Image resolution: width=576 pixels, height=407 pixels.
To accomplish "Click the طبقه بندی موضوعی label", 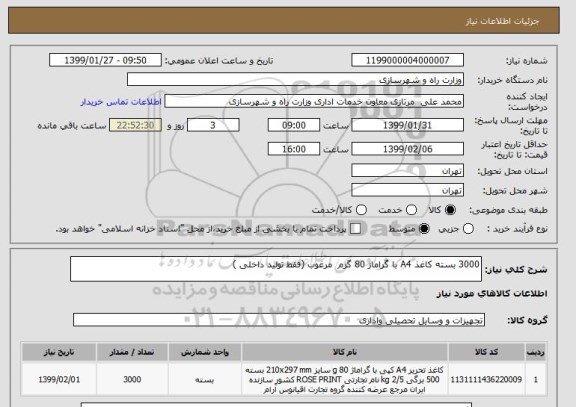I will (508, 210).
